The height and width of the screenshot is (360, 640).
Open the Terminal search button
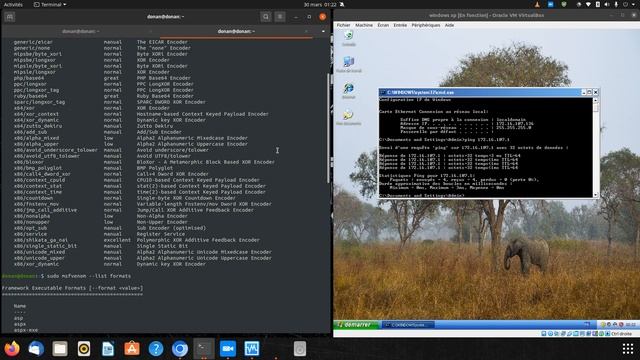[x=266, y=17]
